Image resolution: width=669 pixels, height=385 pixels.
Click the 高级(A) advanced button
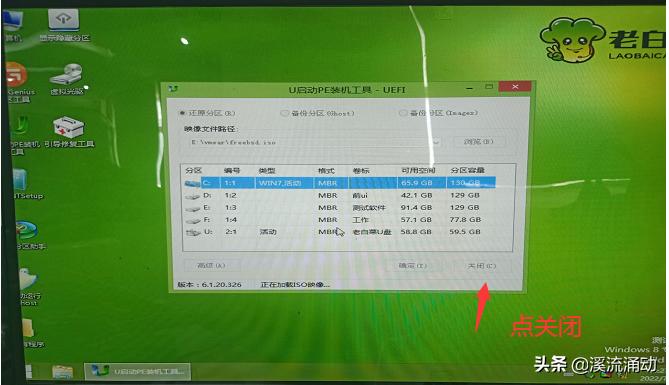click(211, 265)
